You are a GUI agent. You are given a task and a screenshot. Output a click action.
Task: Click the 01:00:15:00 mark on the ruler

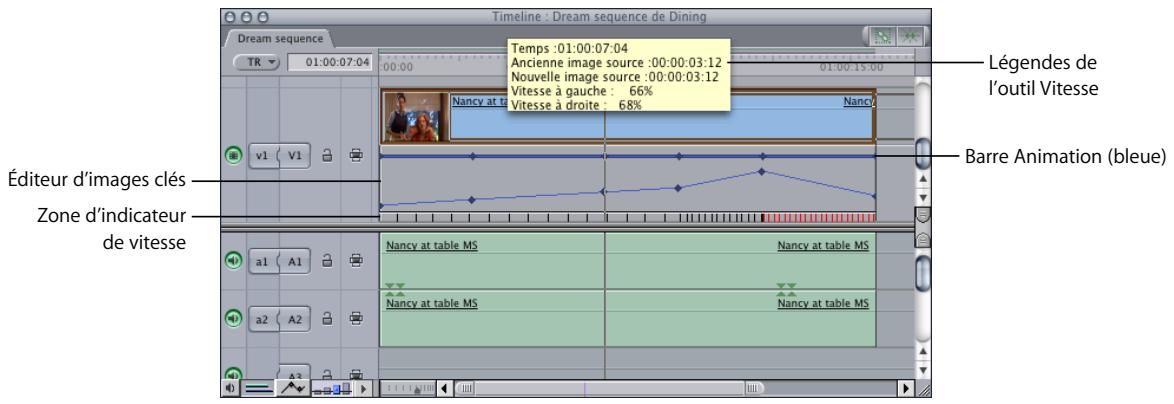851,67
